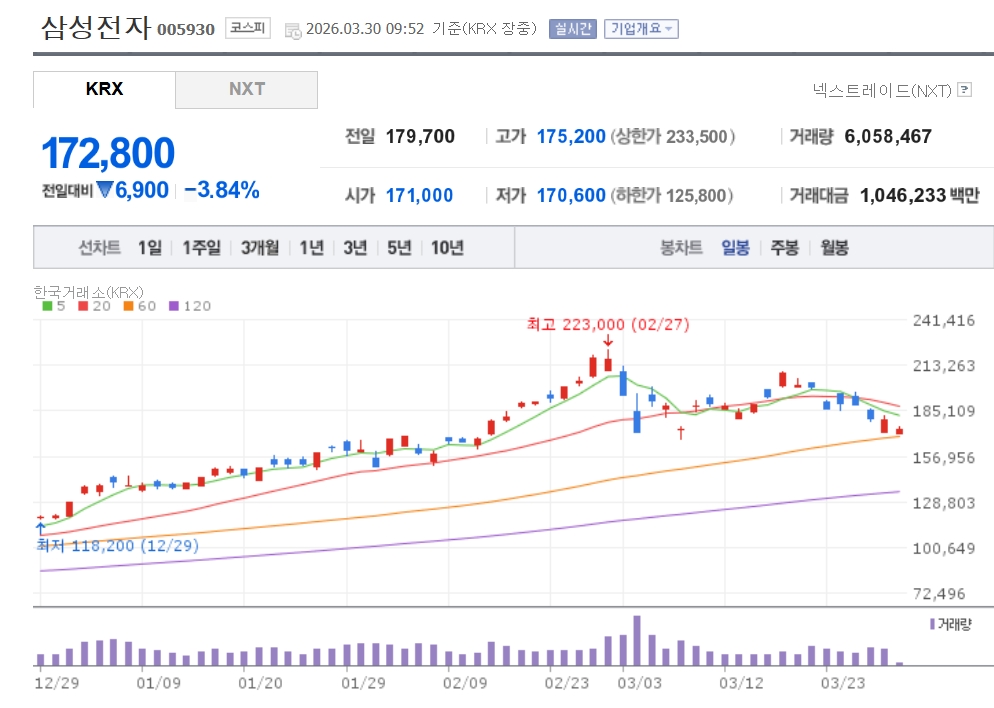Click the blue down-triangle price change icon
Viewport: 994px width, 708px height.
click(105, 190)
